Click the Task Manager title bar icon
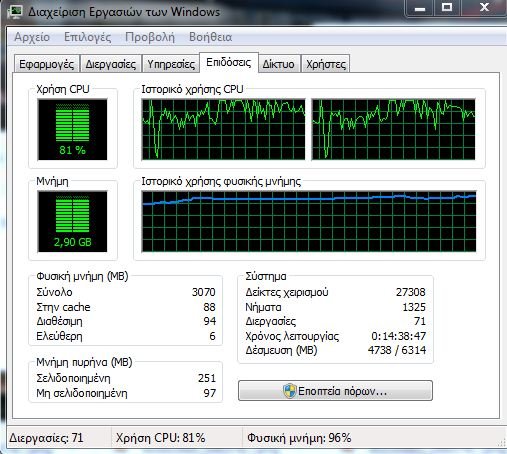This screenshot has width=507, height=454. 15,11
